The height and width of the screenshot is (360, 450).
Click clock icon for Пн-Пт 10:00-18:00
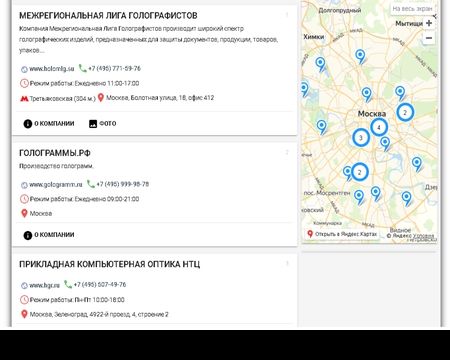coord(24,300)
